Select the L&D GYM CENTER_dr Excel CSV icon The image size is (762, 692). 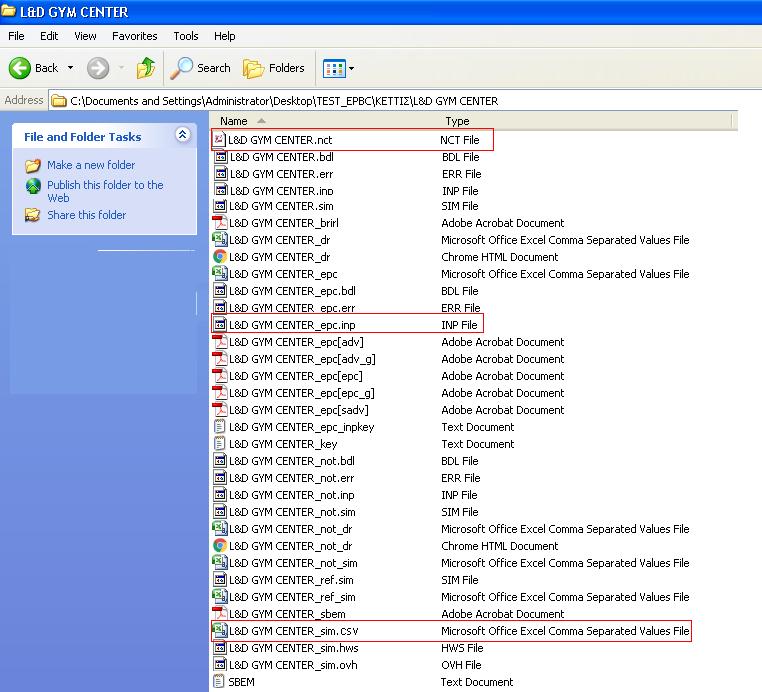point(220,240)
